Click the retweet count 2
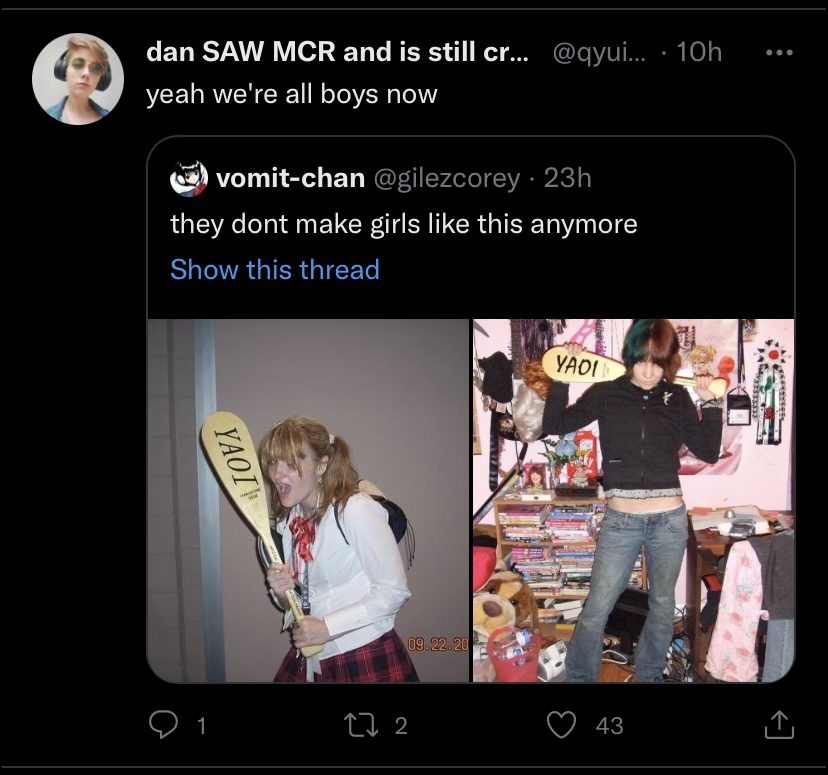Image resolution: width=828 pixels, height=775 pixels. 401,725
